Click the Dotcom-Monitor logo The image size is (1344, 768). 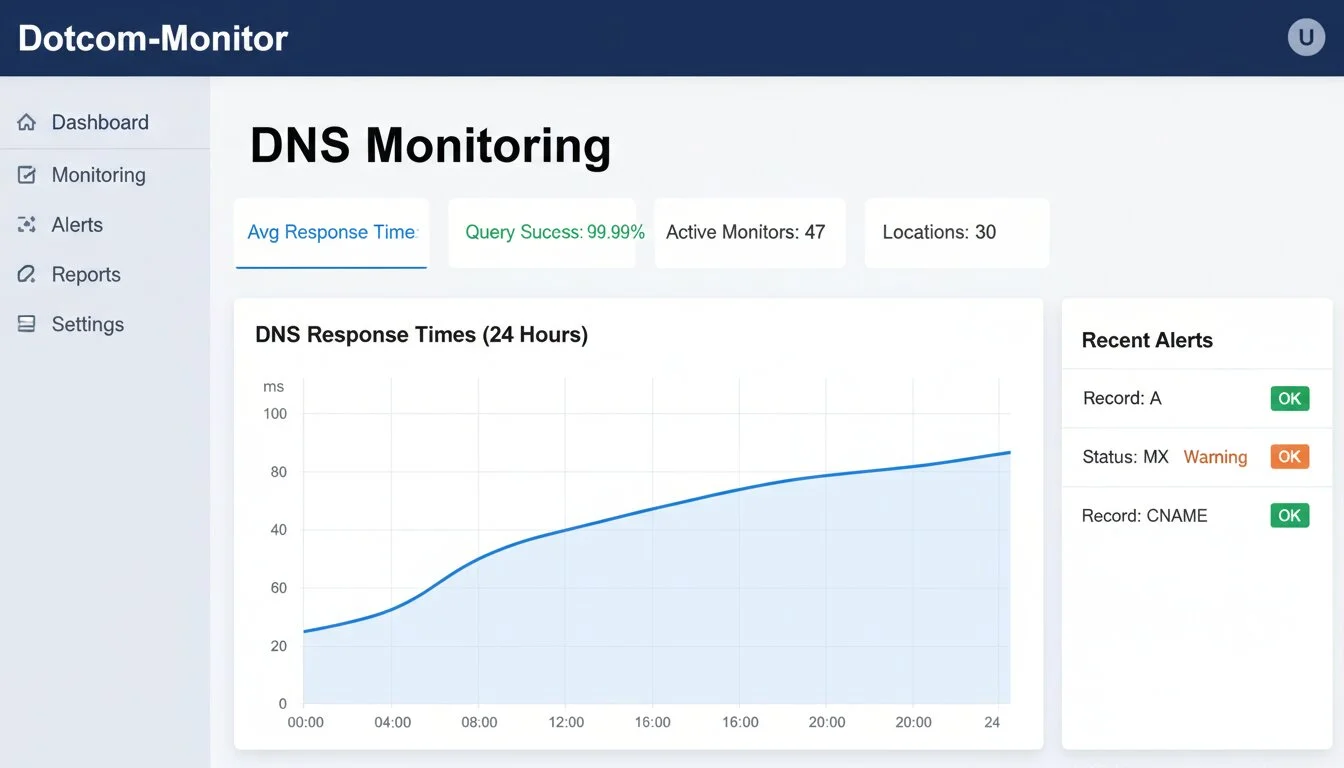[x=153, y=38]
